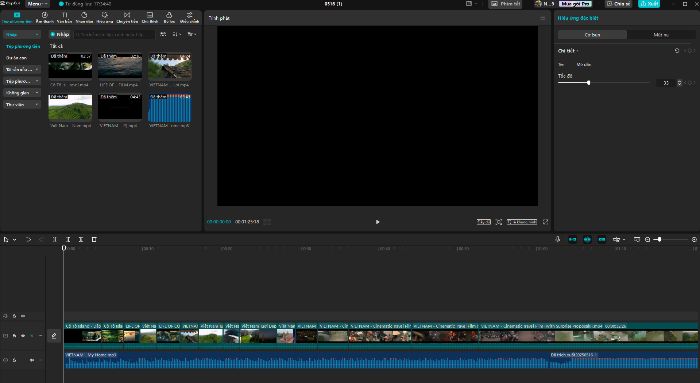Open the Captions (Chú thích) tab
700x383 pixels.
pos(150,17)
